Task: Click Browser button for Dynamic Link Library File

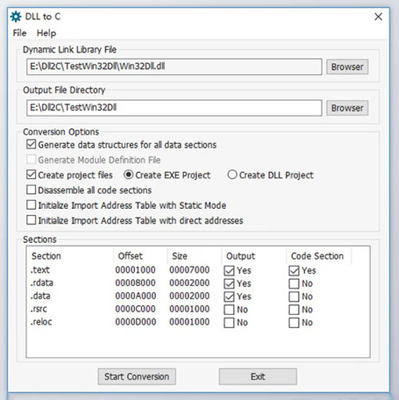Action: pyautogui.click(x=347, y=67)
